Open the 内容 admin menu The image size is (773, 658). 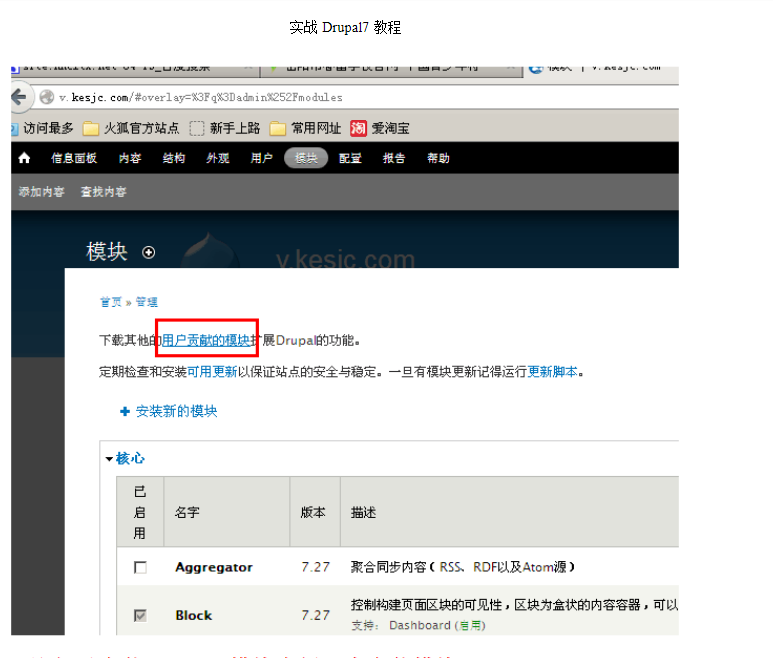[x=130, y=158]
